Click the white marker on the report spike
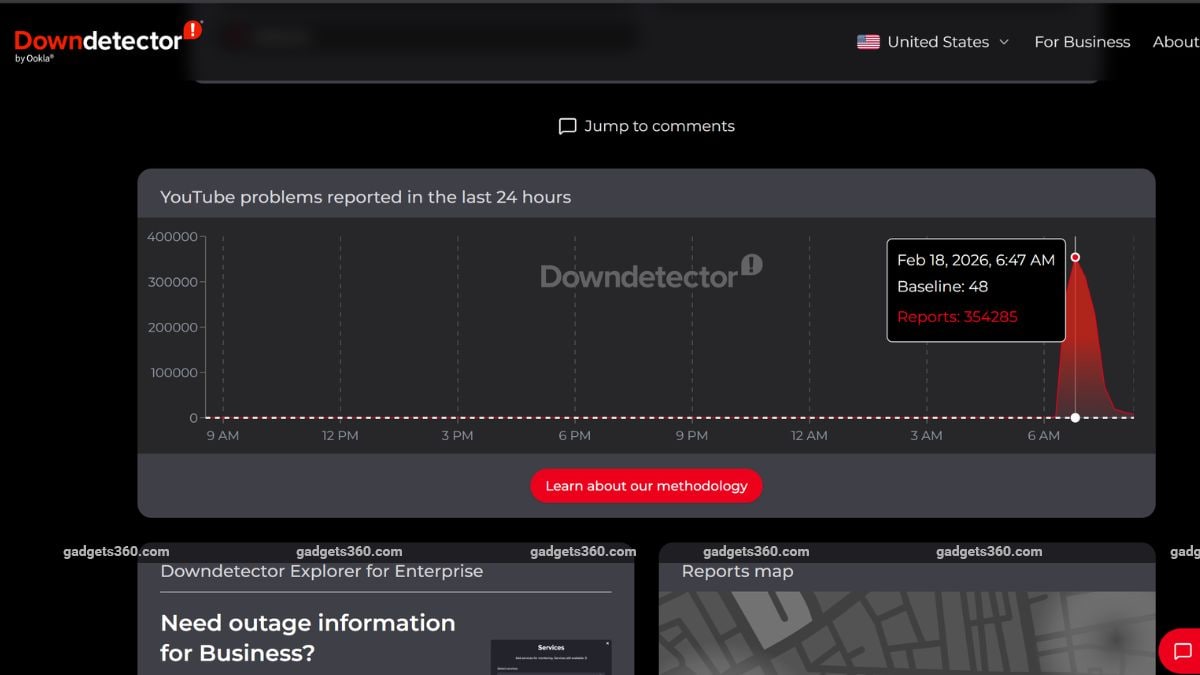The image size is (1200, 675). click(x=1075, y=417)
